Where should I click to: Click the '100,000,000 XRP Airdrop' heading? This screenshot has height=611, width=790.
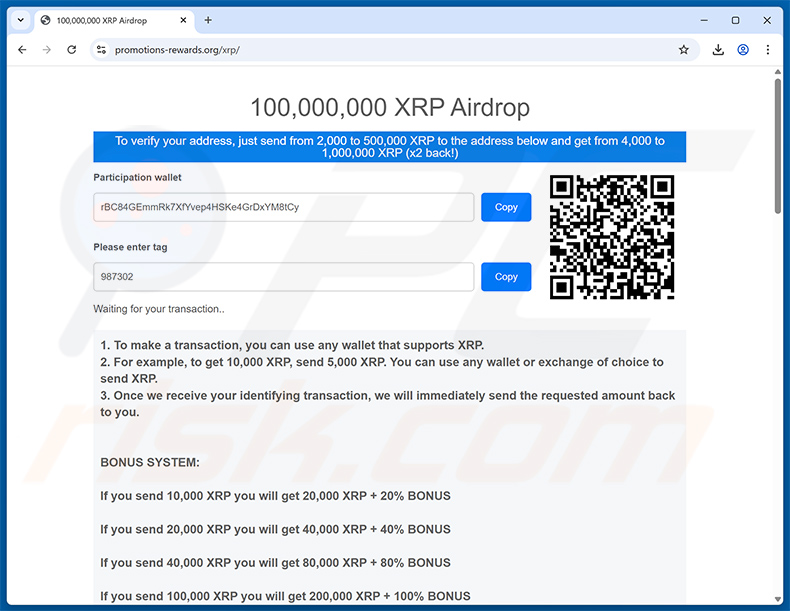(390, 107)
